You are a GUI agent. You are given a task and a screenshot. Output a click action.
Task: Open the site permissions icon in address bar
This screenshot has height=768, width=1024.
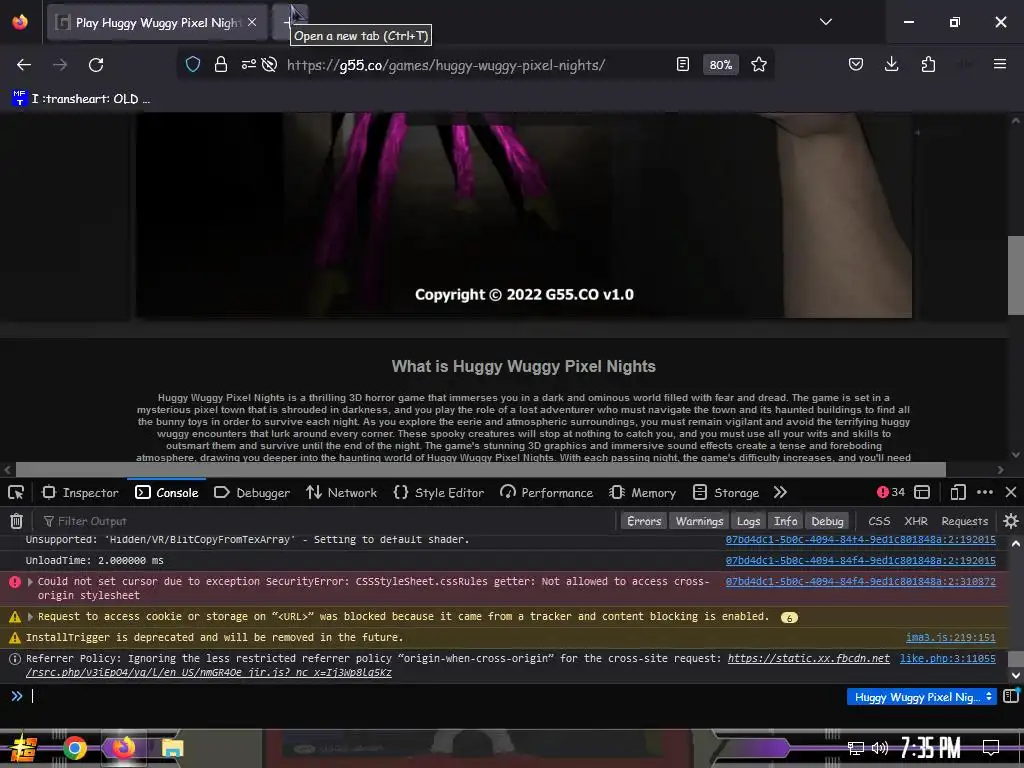coord(249,64)
